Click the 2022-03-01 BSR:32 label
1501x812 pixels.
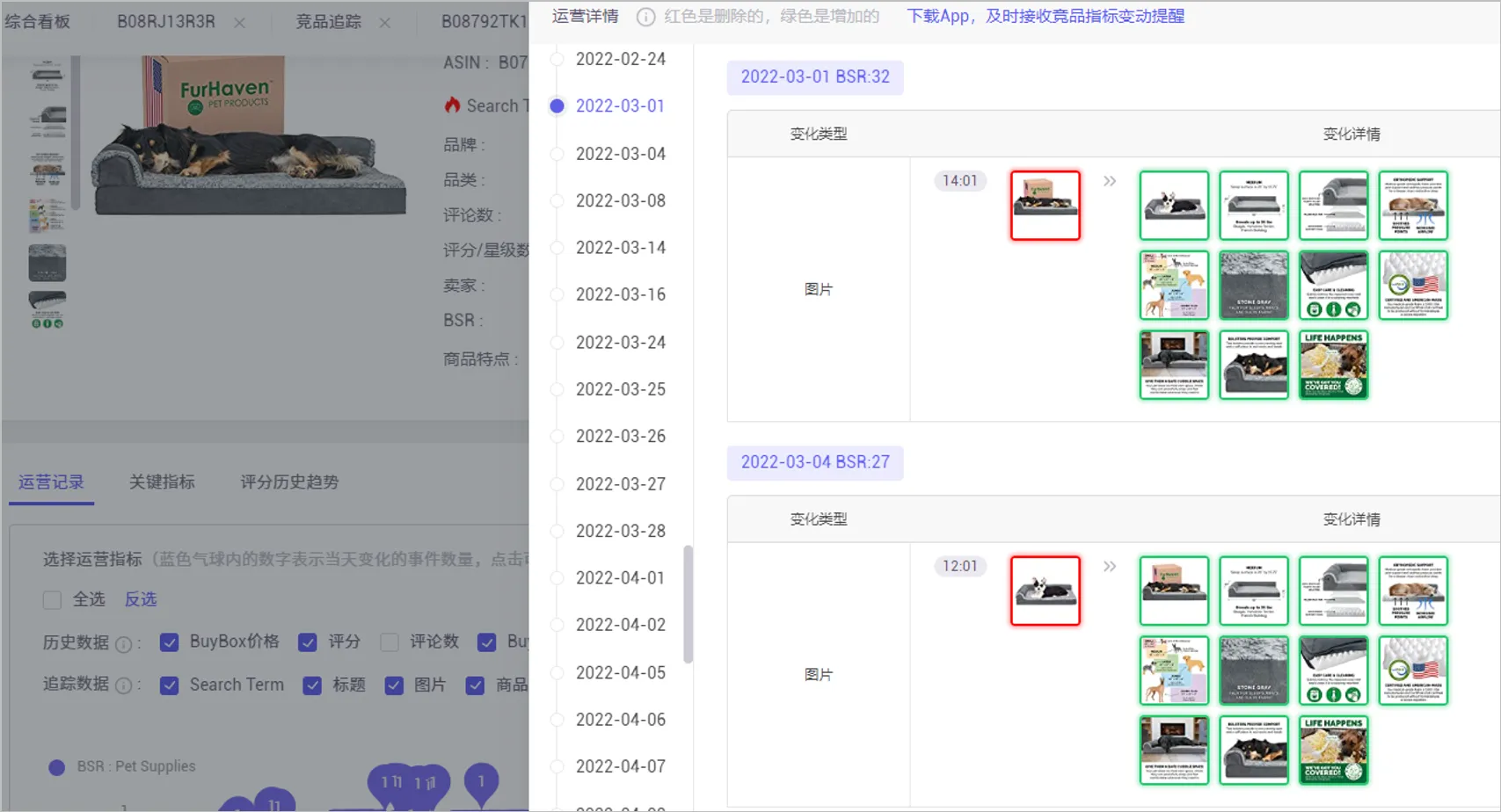point(815,77)
